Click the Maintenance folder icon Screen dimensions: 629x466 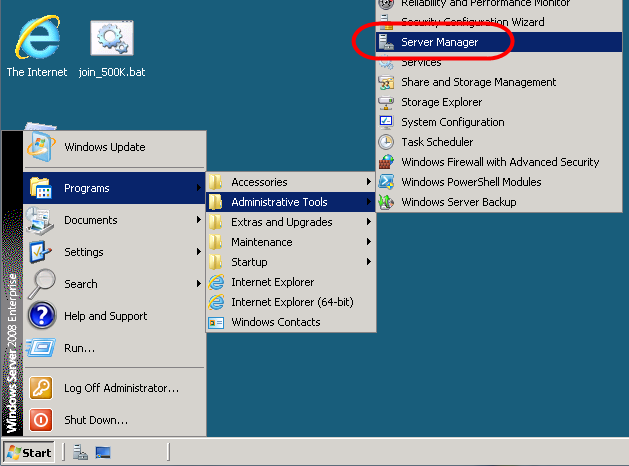click(x=215, y=242)
